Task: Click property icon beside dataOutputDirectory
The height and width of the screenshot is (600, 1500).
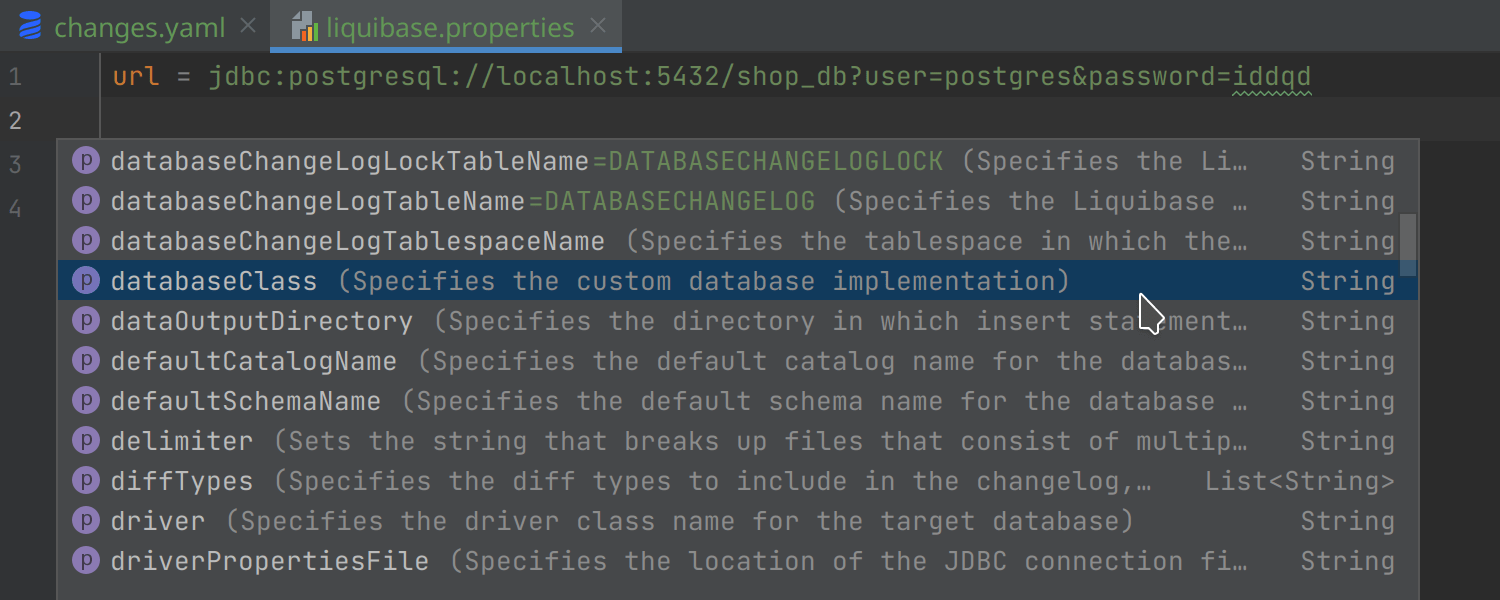Action: tap(87, 321)
